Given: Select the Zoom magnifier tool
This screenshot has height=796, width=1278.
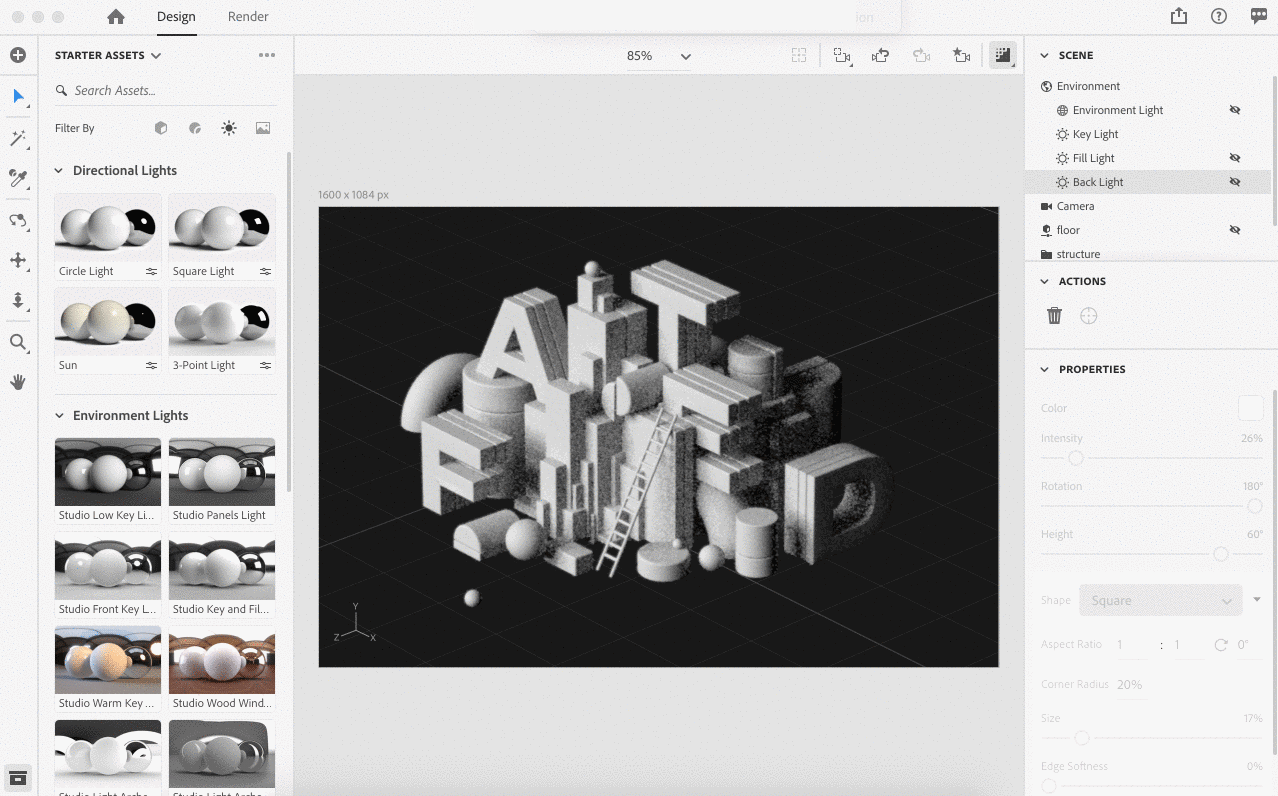Looking at the screenshot, I should pos(18,342).
